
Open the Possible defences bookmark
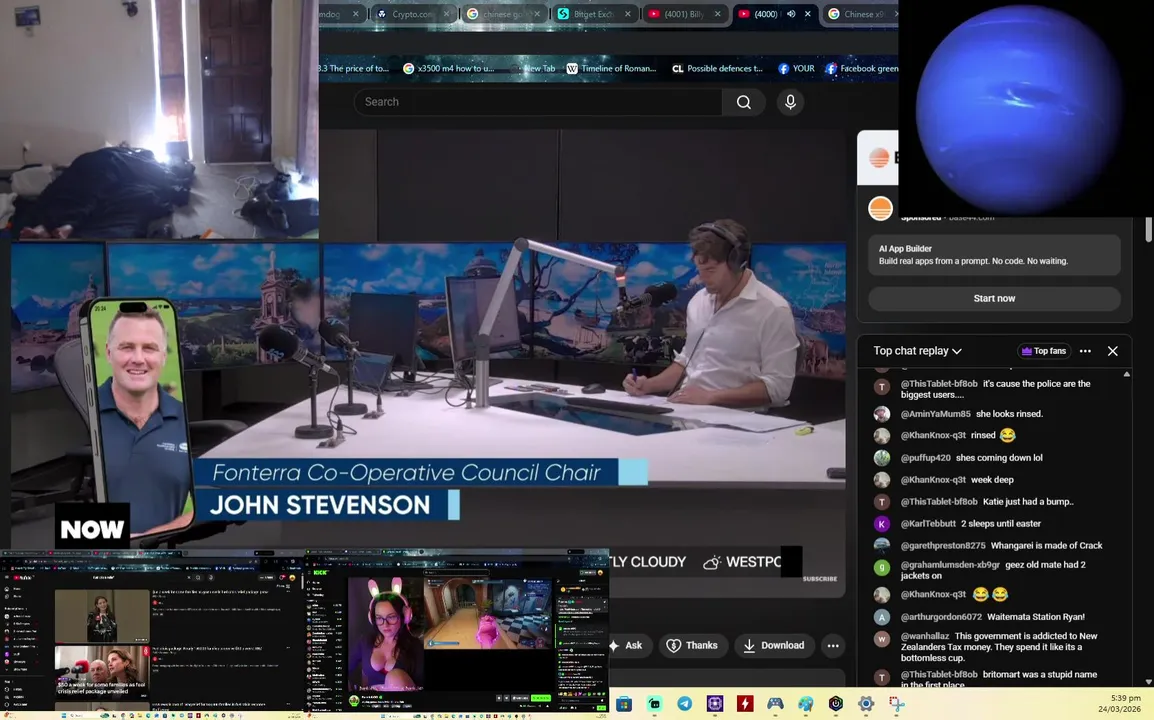718,68
